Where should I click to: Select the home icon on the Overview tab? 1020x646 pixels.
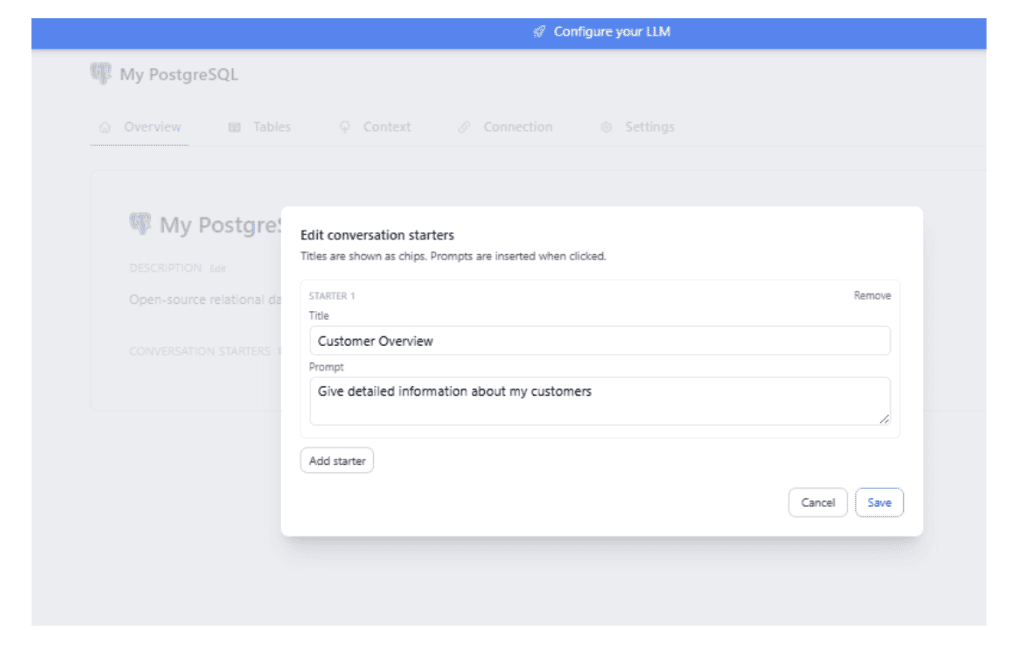[x=104, y=127]
